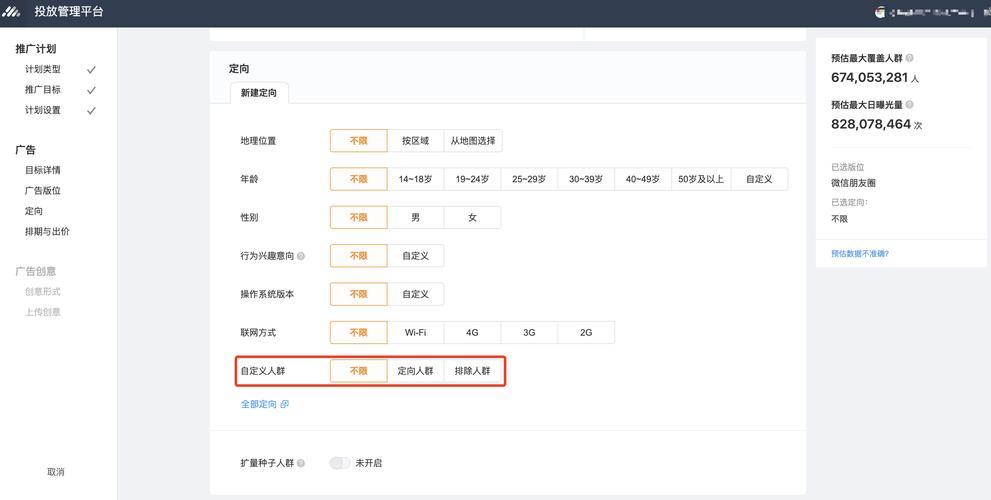Toggle the 扩量种子人群 switch on
The width and height of the screenshot is (991, 500).
pyautogui.click(x=339, y=463)
